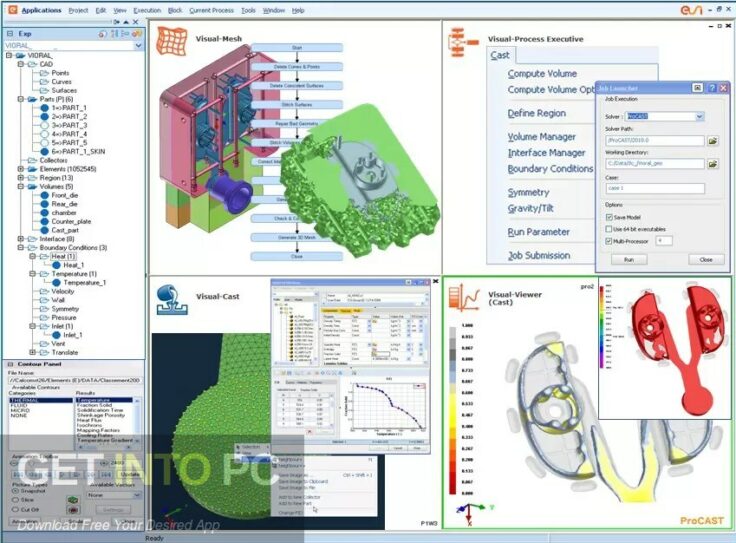This screenshot has height=543, width=736.
Task: Enable Use 64 bit executables checkbox
Action: coord(609,229)
